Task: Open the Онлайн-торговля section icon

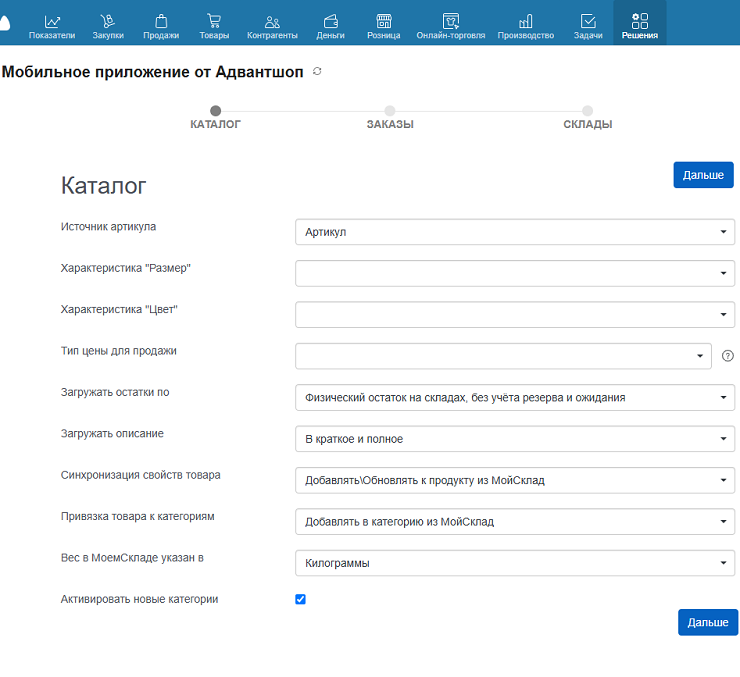Action: (x=451, y=22)
